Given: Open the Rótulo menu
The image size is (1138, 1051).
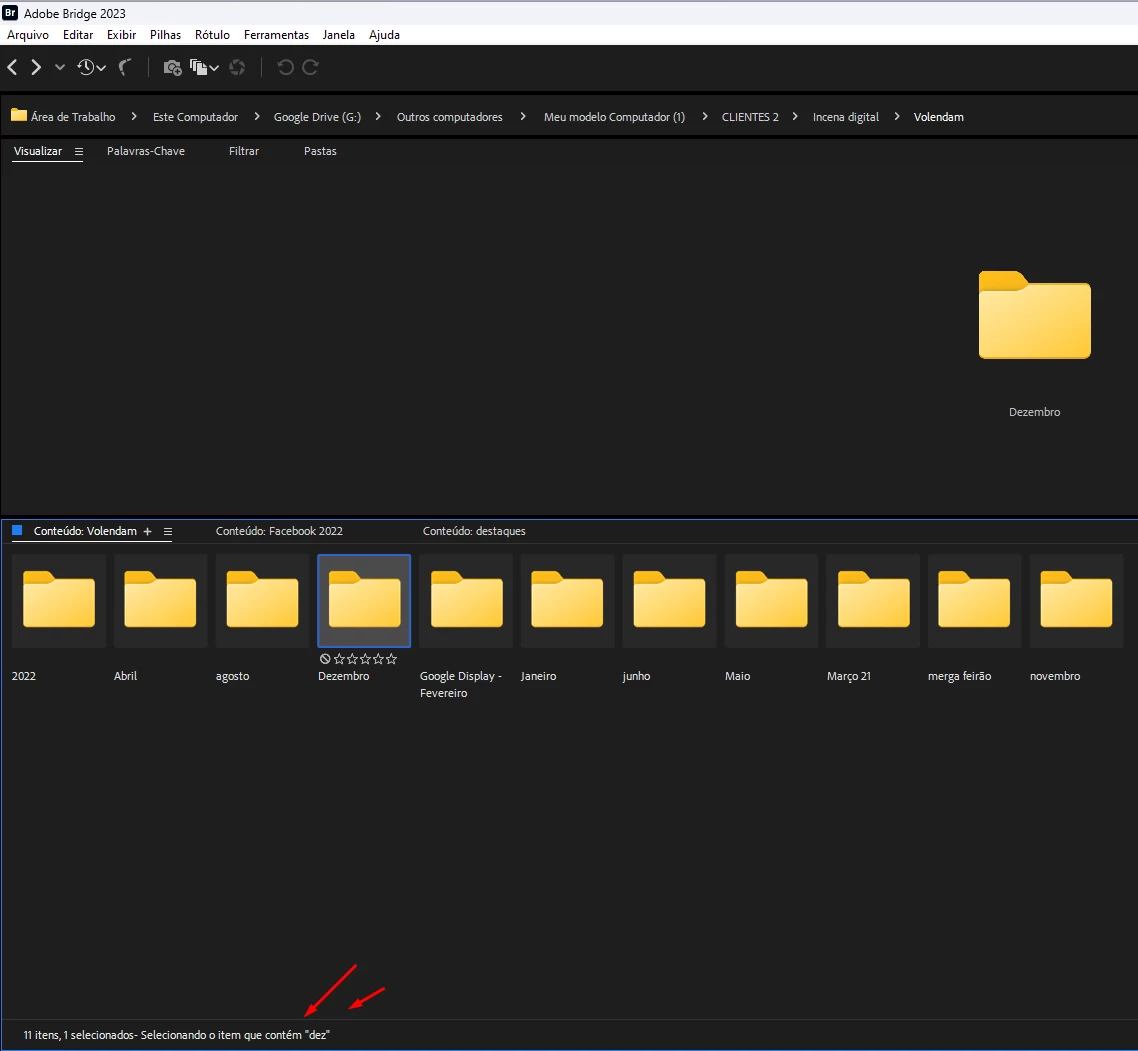Looking at the screenshot, I should [x=212, y=35].
